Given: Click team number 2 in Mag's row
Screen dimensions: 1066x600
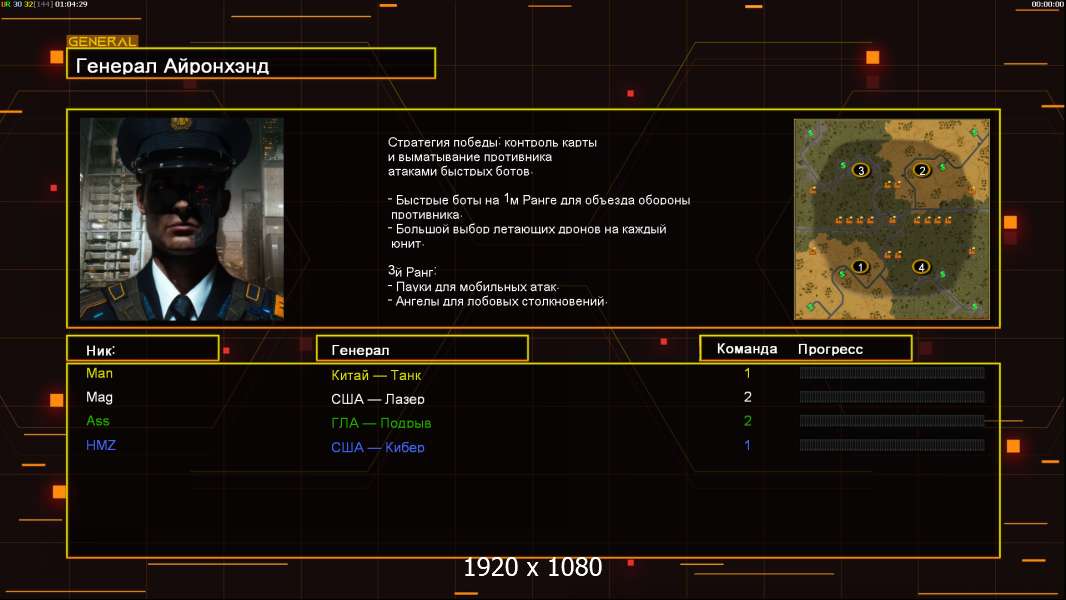Looking at the screenshot, I should (747, 397).
